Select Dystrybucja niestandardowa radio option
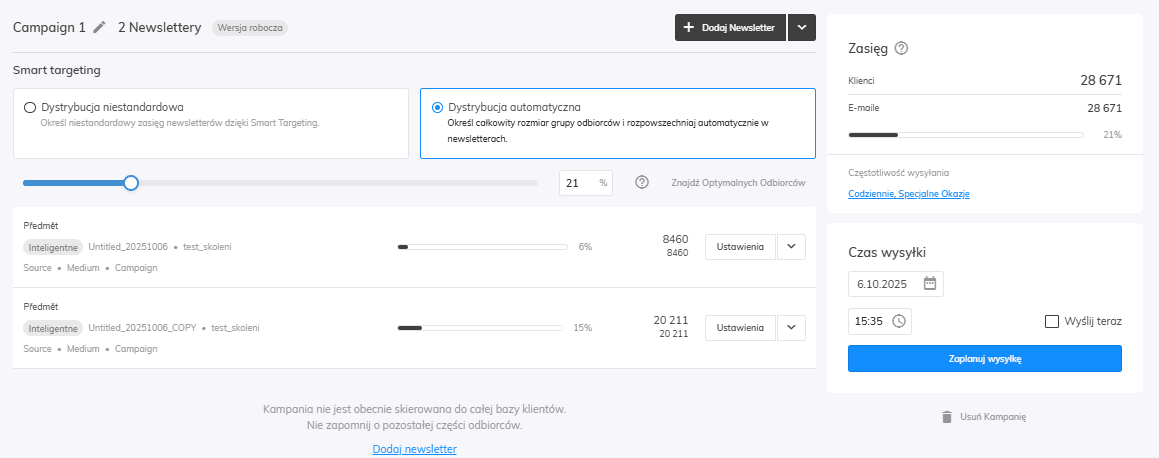The image size is (1159, 458). pyautogui.click(x=30, y=107)
